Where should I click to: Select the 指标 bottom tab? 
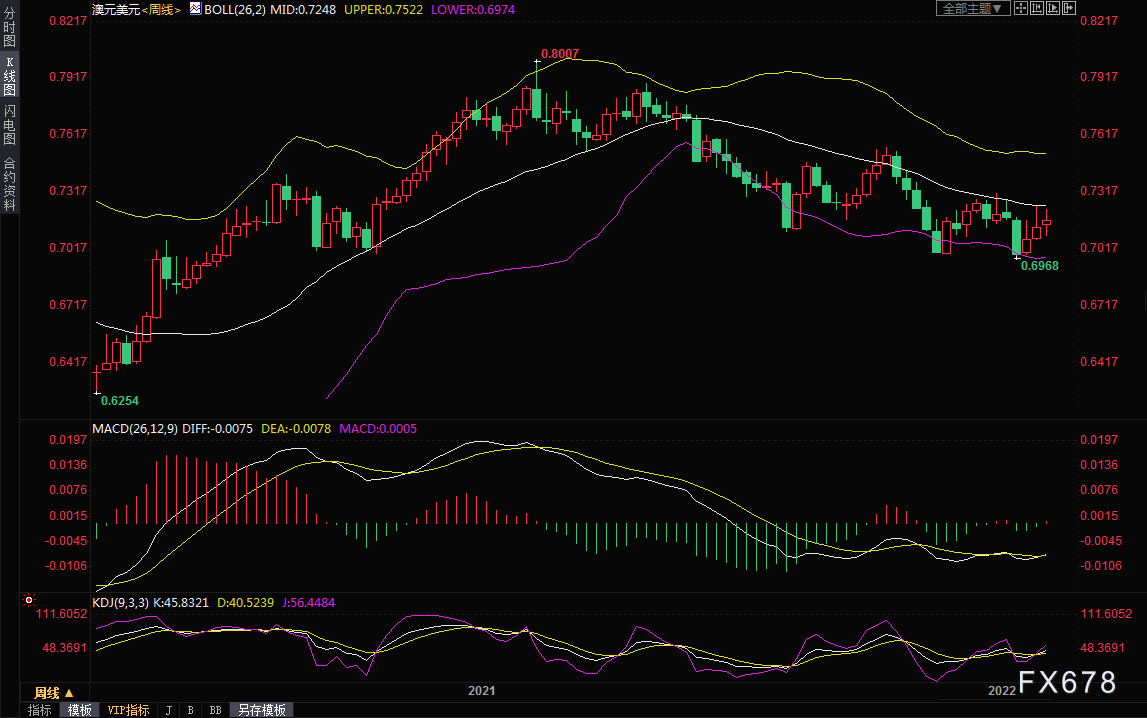click(x=40, y=710)
